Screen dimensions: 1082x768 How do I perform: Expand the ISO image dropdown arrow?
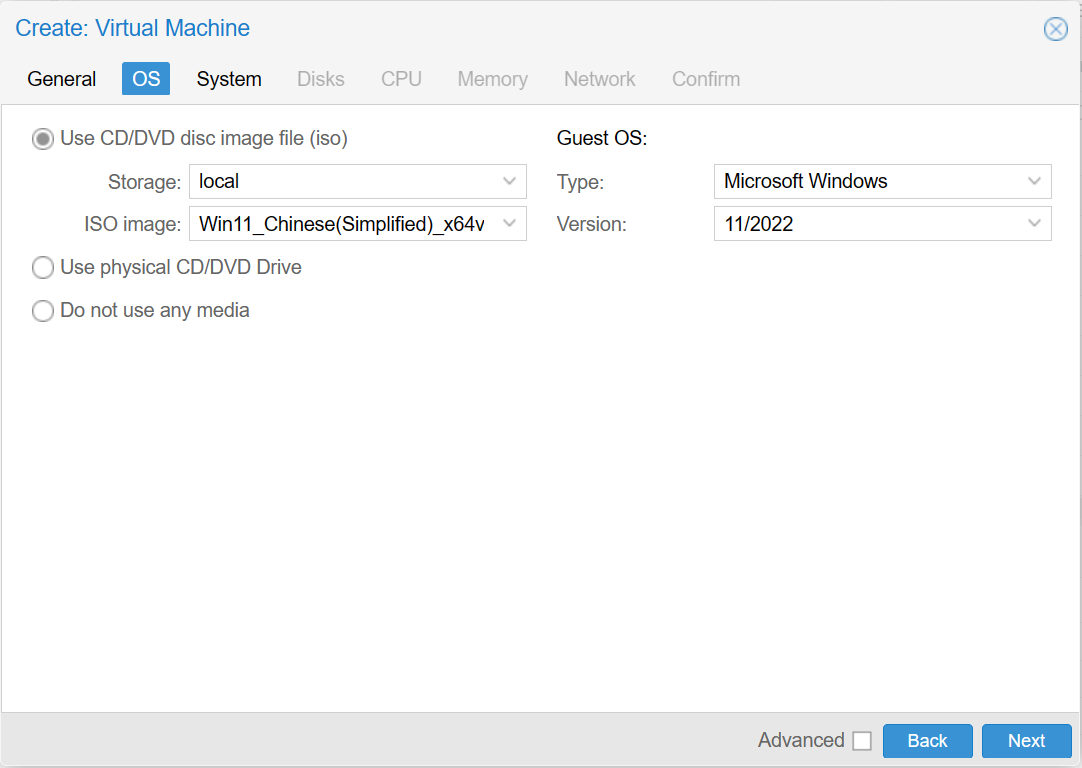(x=509, y=224)
